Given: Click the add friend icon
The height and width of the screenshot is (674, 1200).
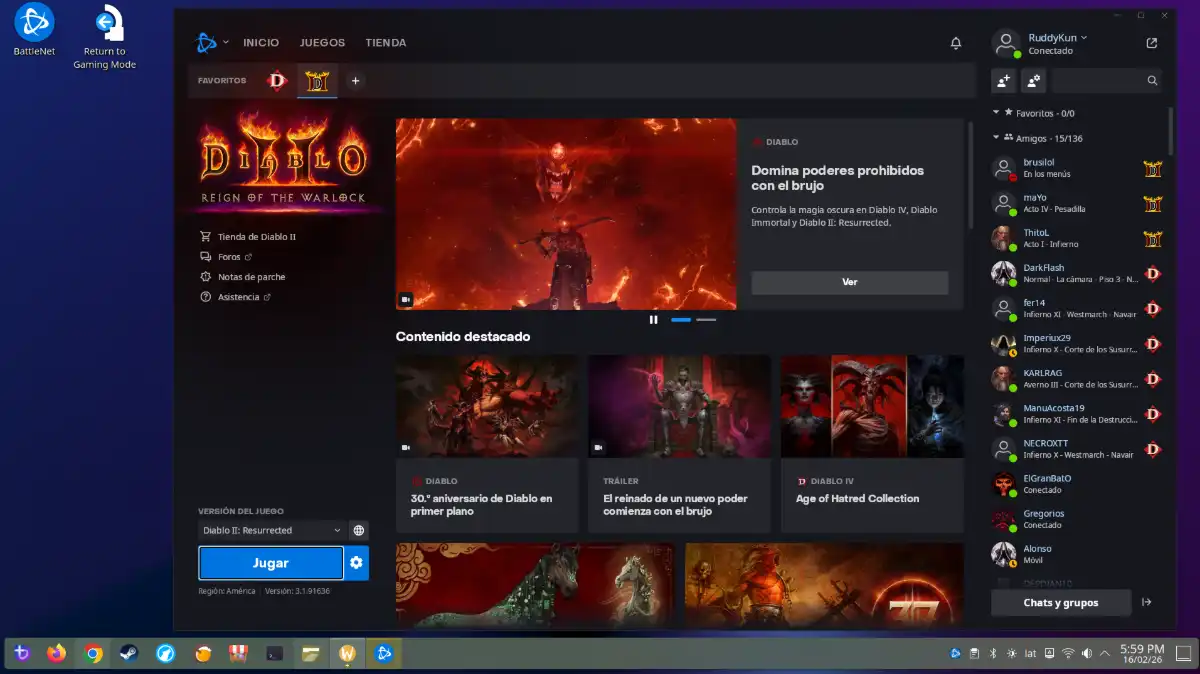Looking at the screenshot, I should tap(1003, 80).
